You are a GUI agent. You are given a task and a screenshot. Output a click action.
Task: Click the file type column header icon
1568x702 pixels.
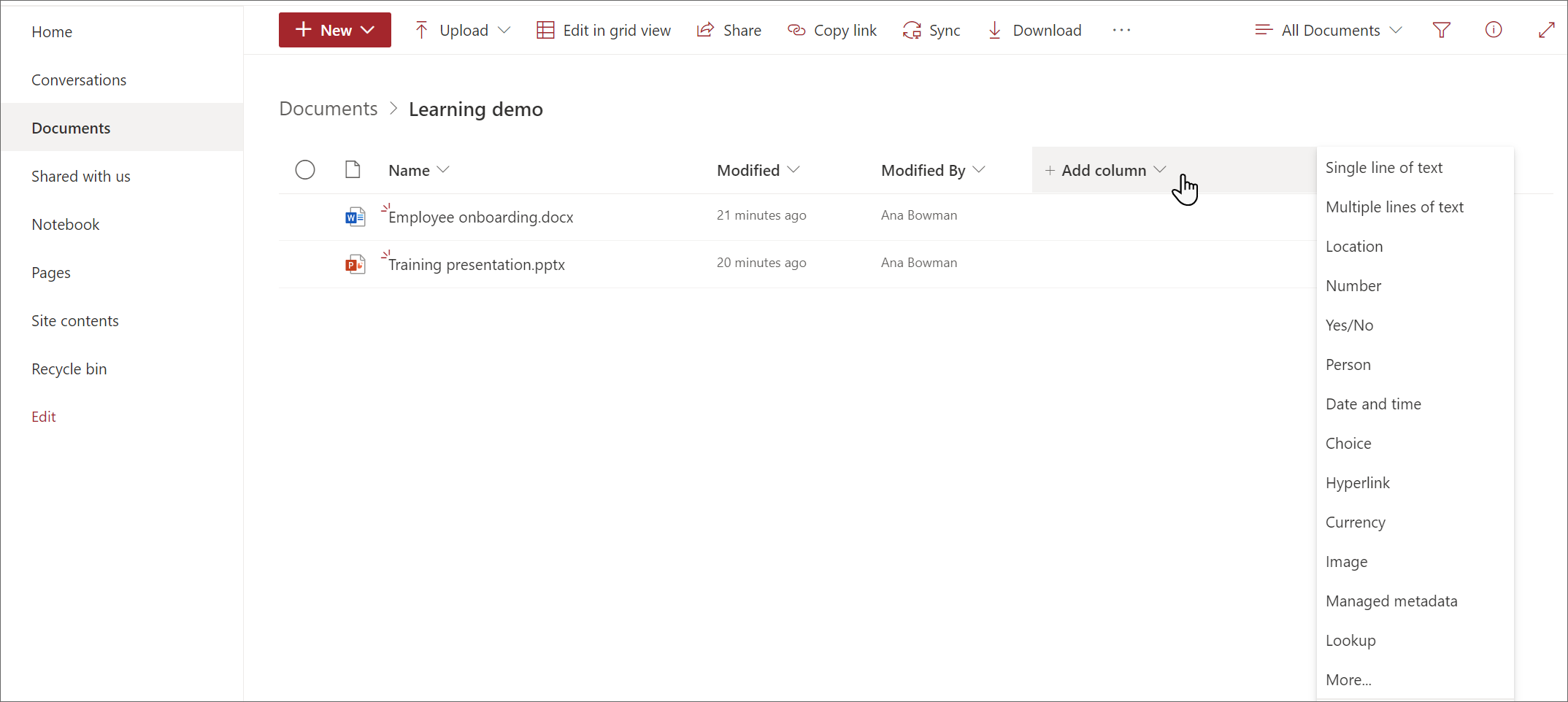pyautogui.click(x=353, y=170)
